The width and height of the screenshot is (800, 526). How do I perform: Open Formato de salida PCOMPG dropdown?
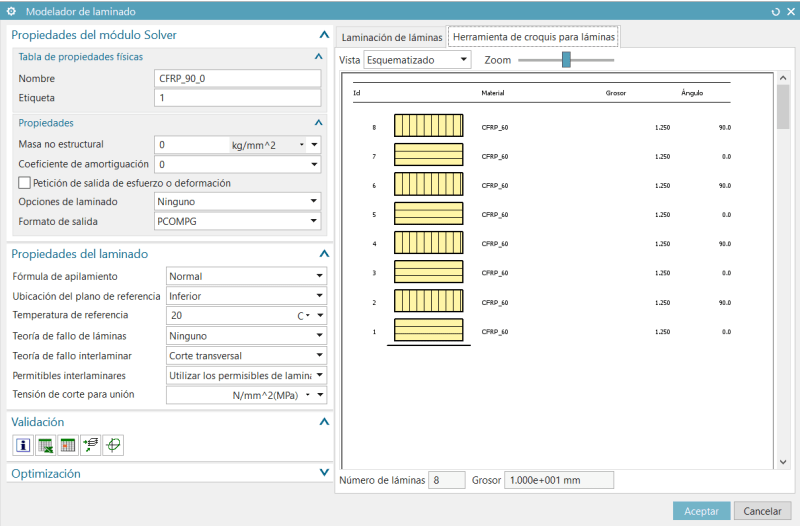[x=314, y=221]
